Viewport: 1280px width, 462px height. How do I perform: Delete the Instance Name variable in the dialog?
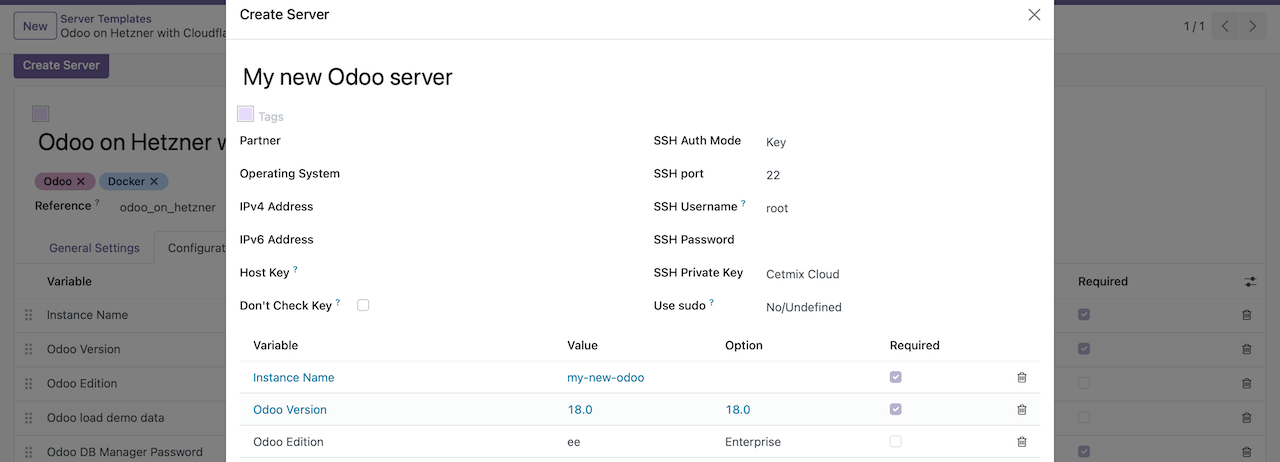point(1021,378)
